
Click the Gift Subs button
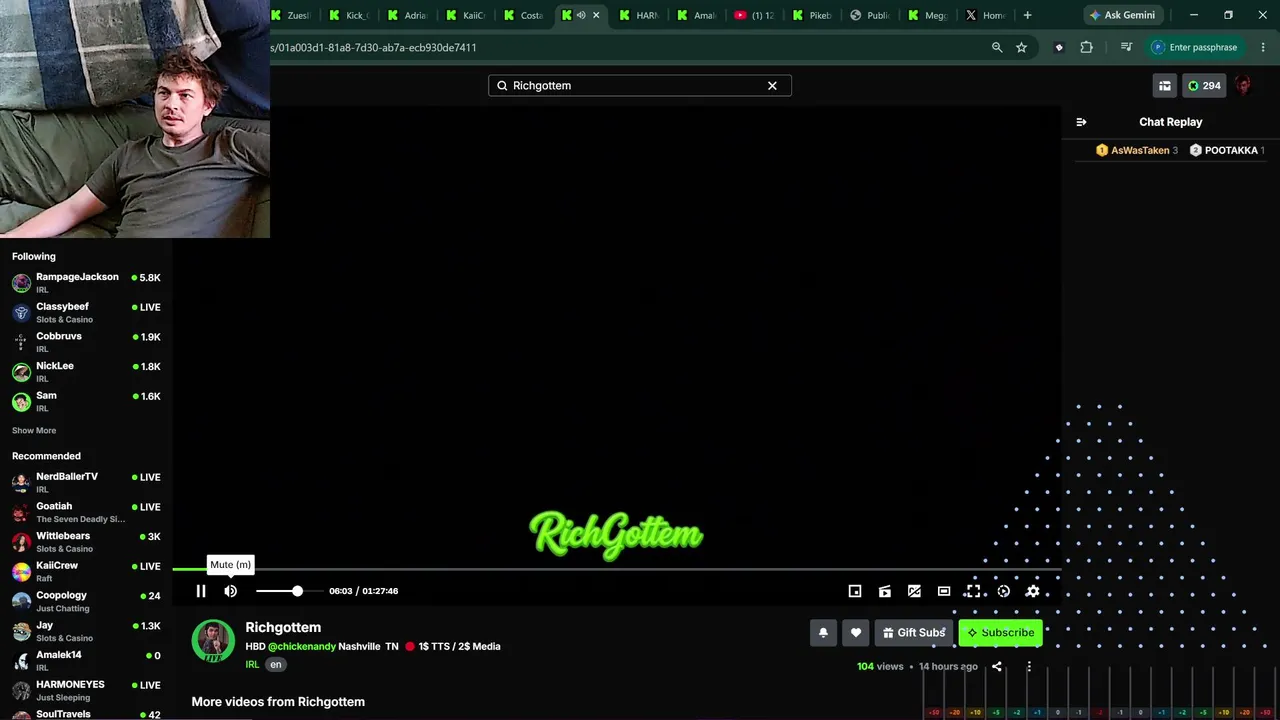point(914,633)
